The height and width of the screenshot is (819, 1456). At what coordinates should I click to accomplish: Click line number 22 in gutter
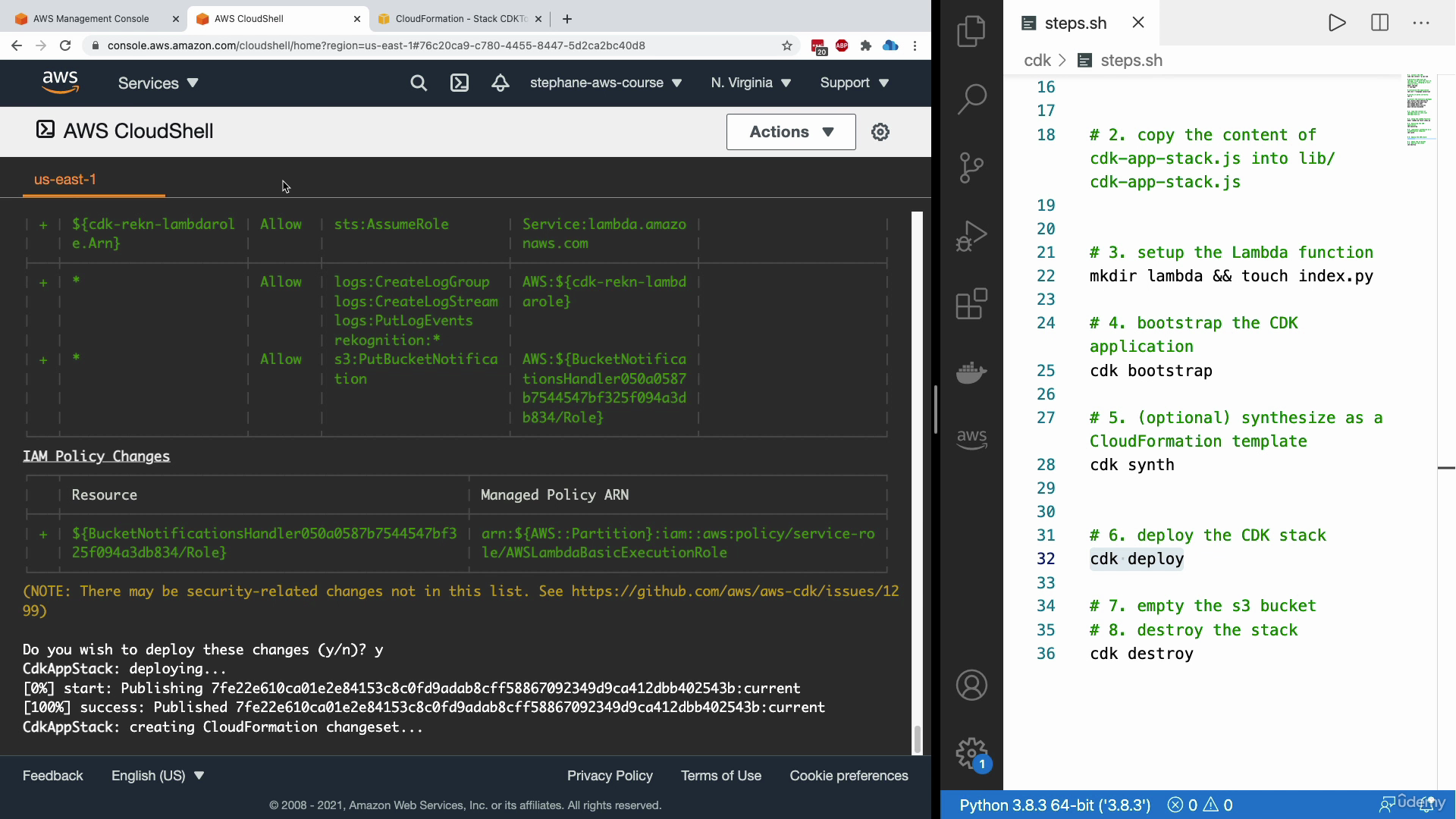pos(1046,276)
